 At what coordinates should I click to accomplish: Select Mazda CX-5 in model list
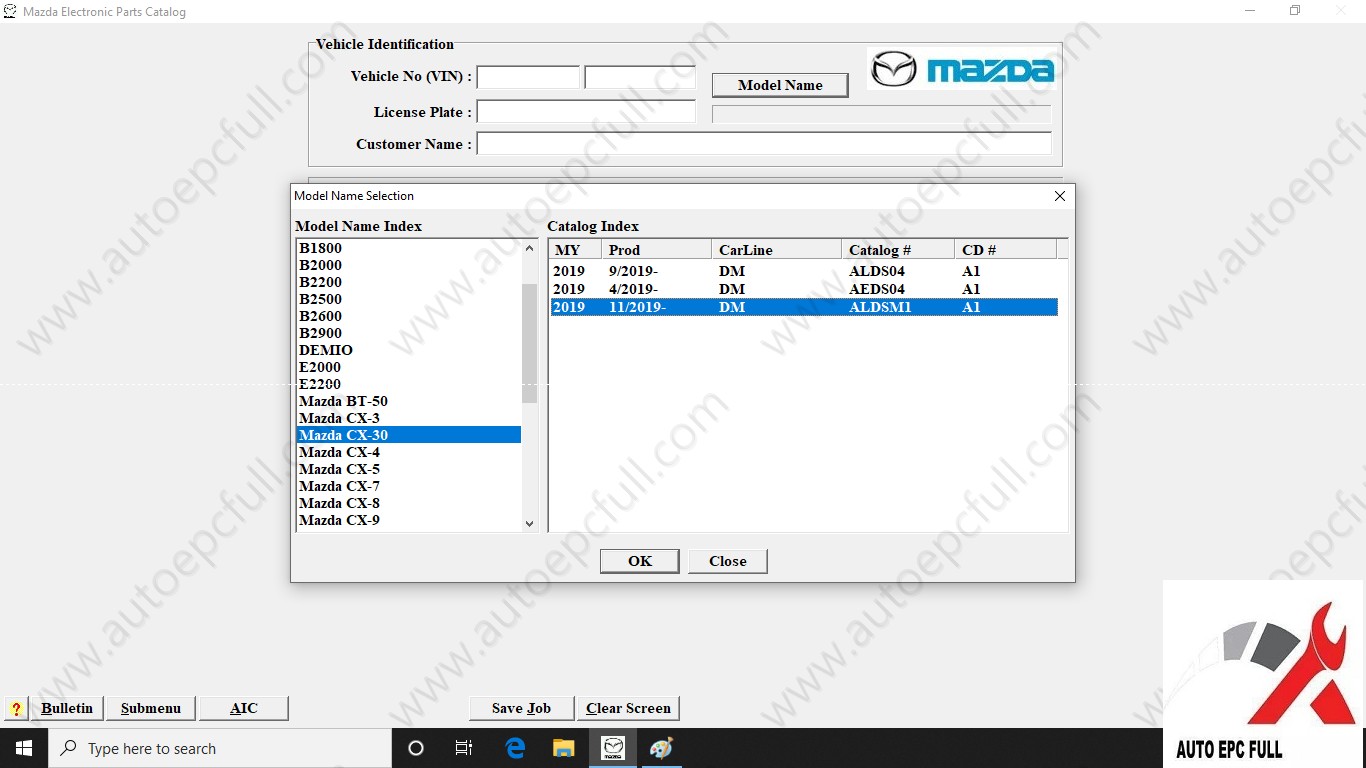click(409, 469)
